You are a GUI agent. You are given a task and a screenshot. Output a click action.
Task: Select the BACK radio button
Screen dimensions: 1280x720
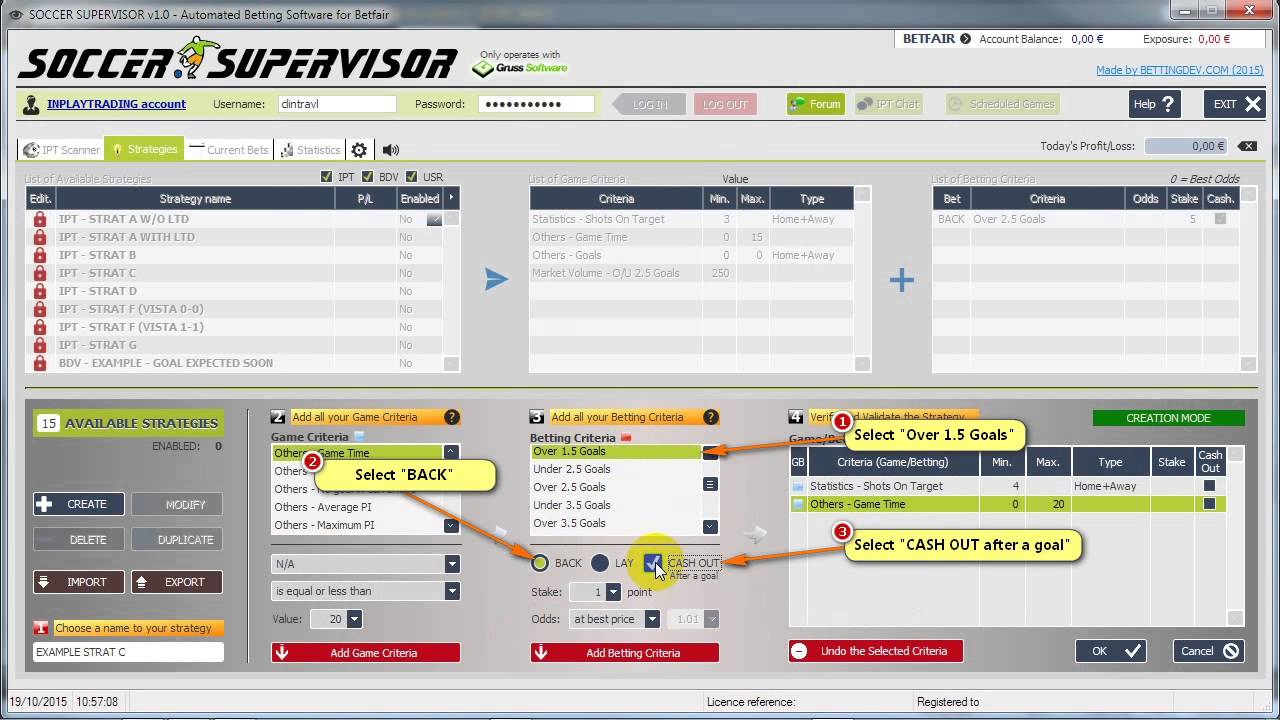[x=540, y=563]
